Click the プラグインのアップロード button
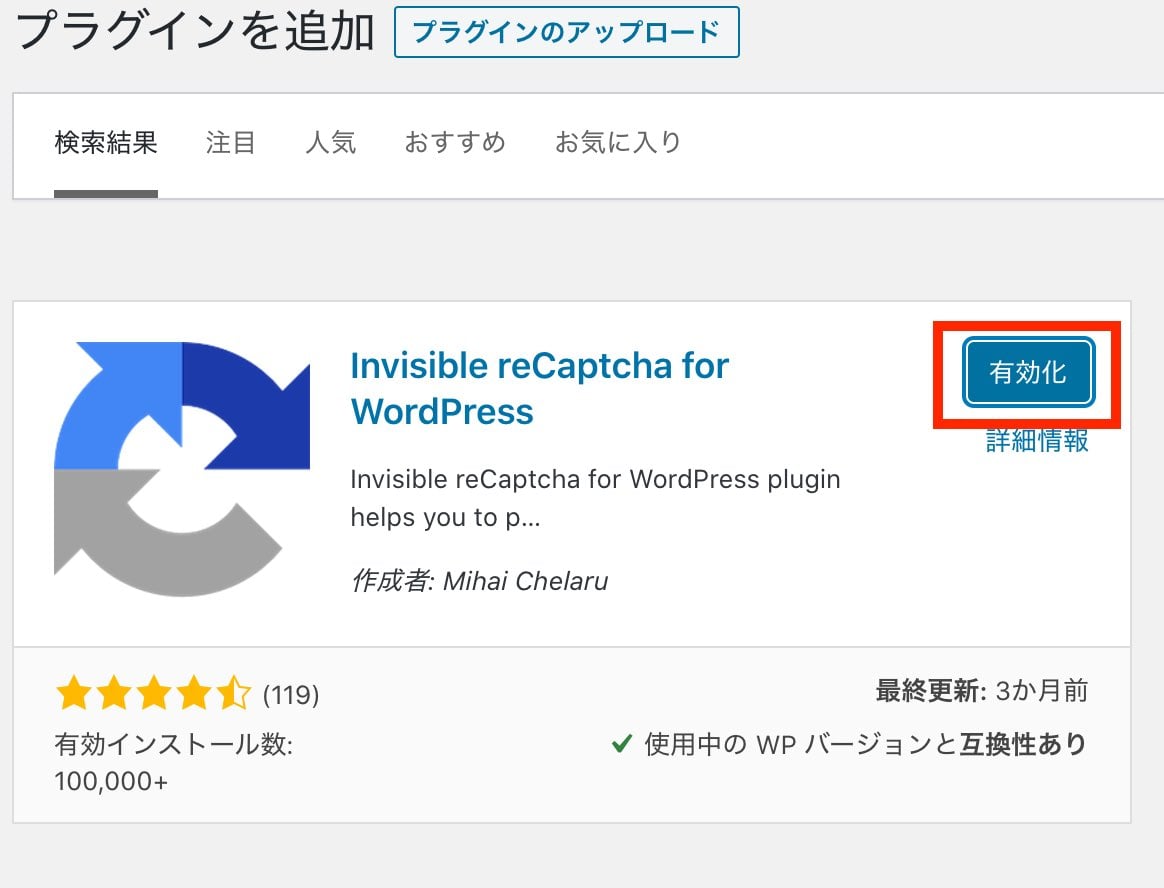The width and height of the screenshot is (1164, 888). tap(566, 32)
